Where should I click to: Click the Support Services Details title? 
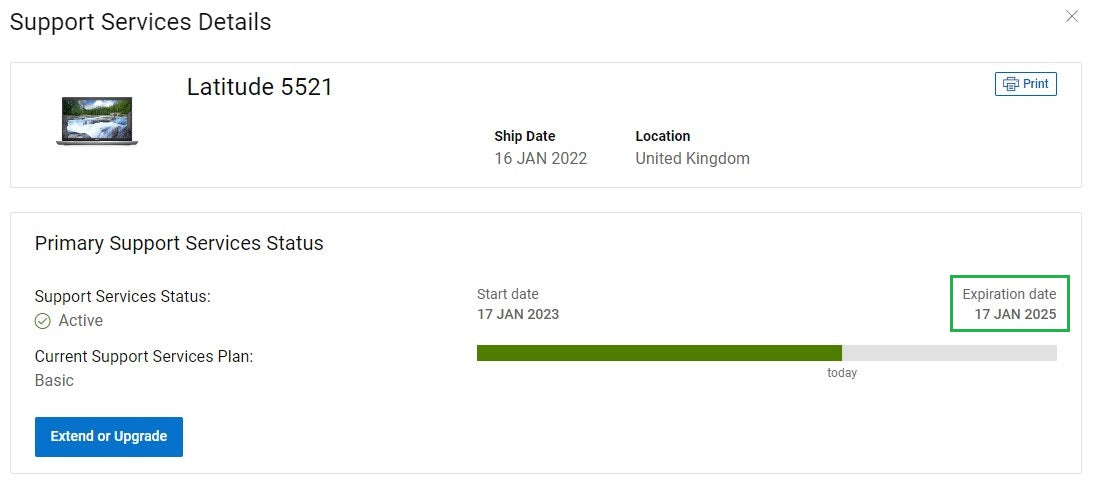pos(140,22)
